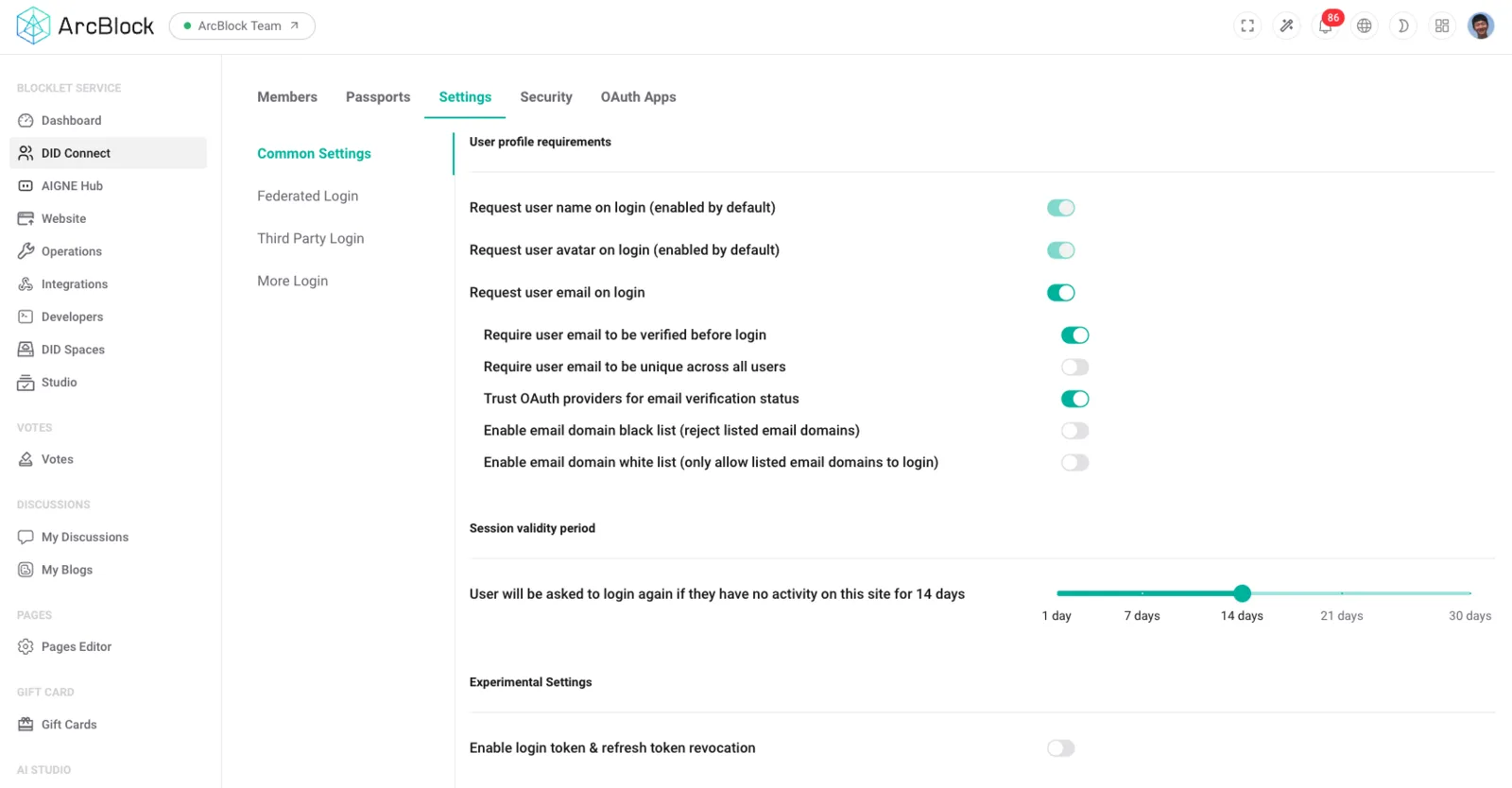The image size is (1512, 788).
Task: Select the Settings tab
Action: pos(465,97)
